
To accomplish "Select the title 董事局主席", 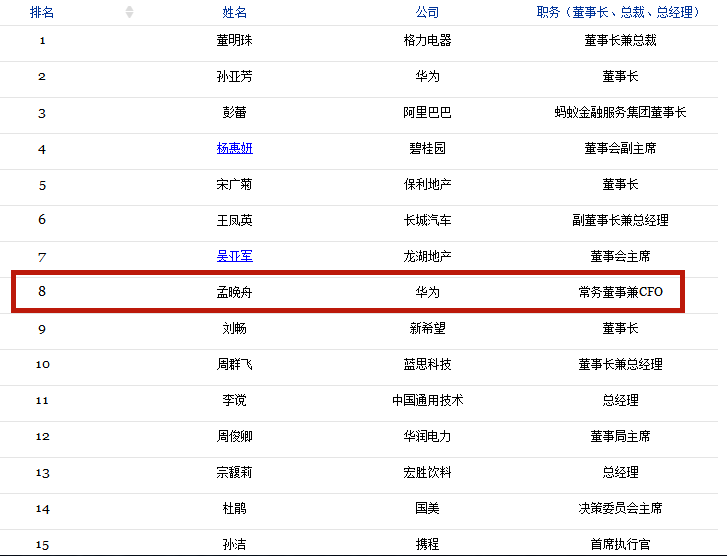I will [x=620, y=436].
